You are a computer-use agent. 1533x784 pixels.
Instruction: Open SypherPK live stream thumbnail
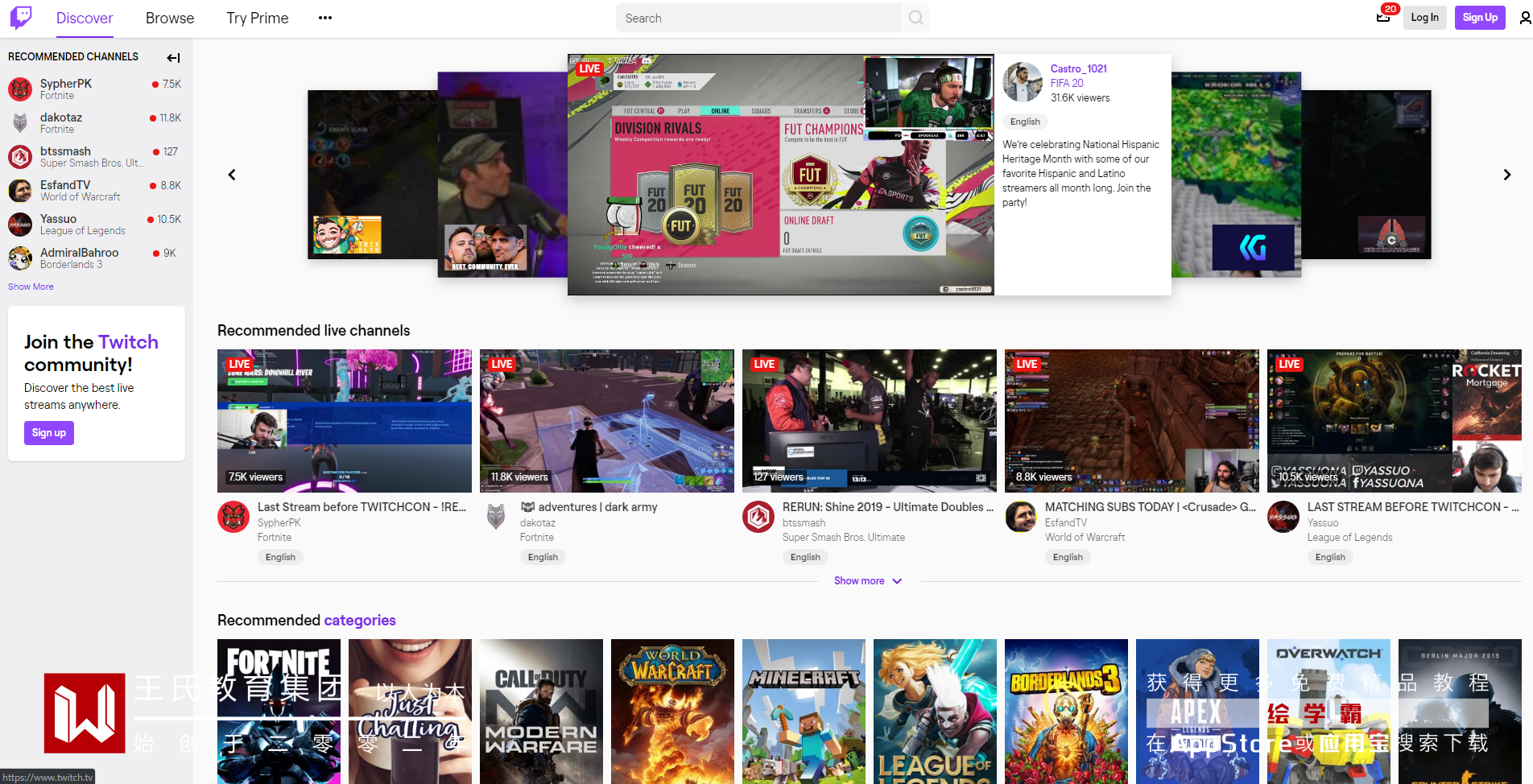[345, 421]
